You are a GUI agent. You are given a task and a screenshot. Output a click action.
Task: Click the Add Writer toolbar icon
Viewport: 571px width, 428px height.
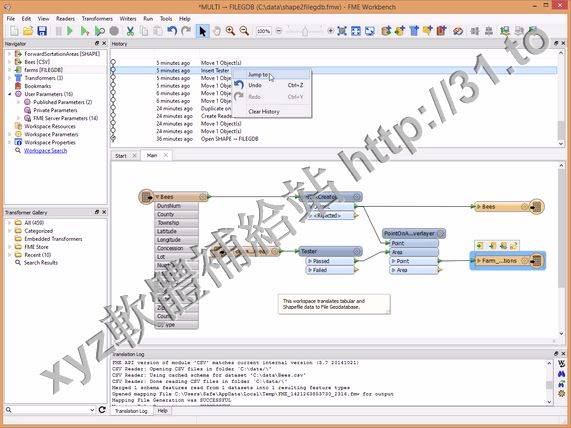coord(400,31)
